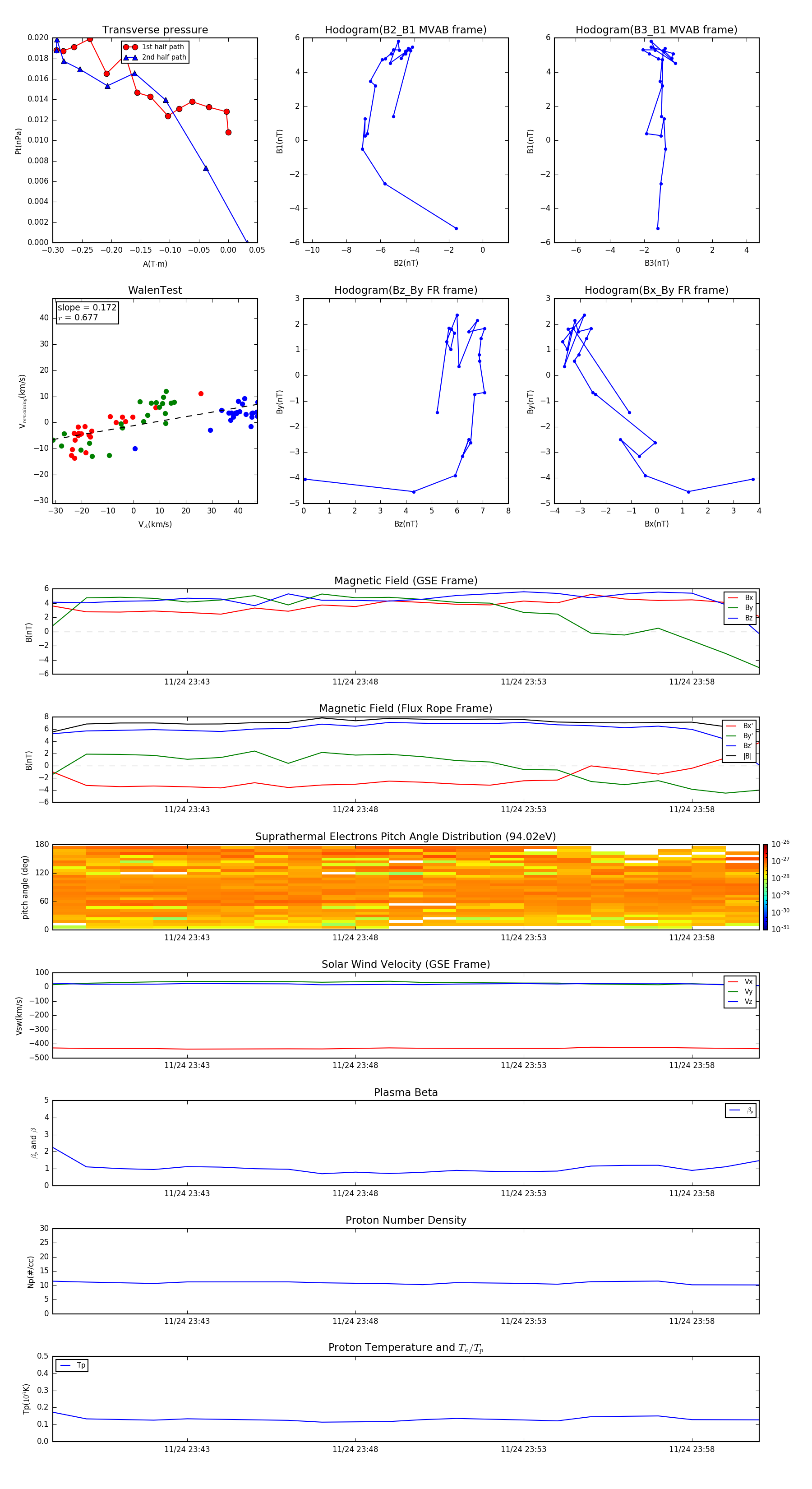Click '11/24 23:43' tick under Proton Number Density plot
Screen dimensions: 812x1489
(187, 1321)
